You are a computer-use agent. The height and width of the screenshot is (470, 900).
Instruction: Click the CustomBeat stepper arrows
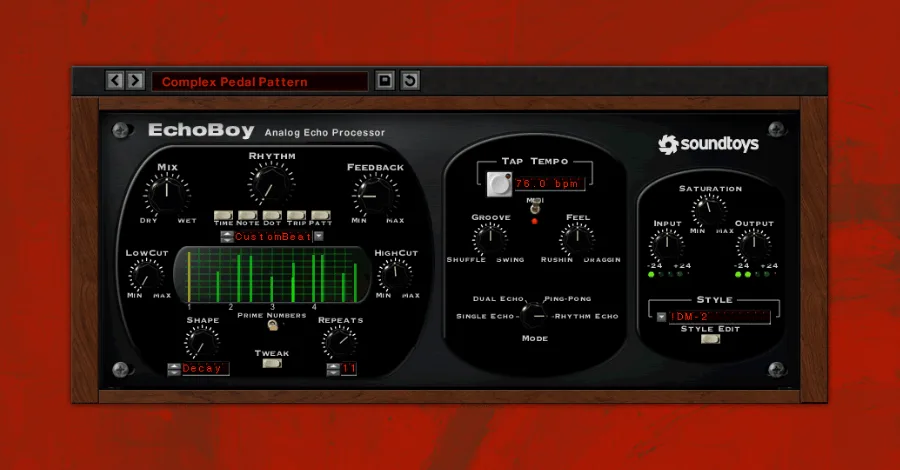(227, 236)
